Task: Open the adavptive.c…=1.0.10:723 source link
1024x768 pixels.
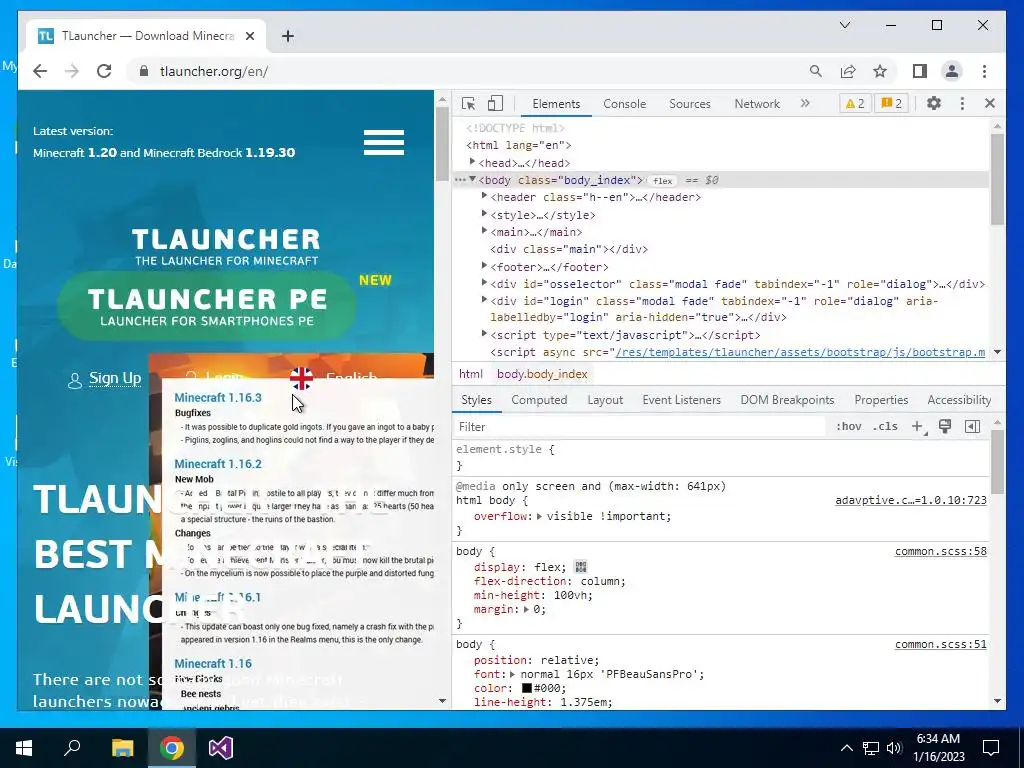Action: [x=911, y=500]
